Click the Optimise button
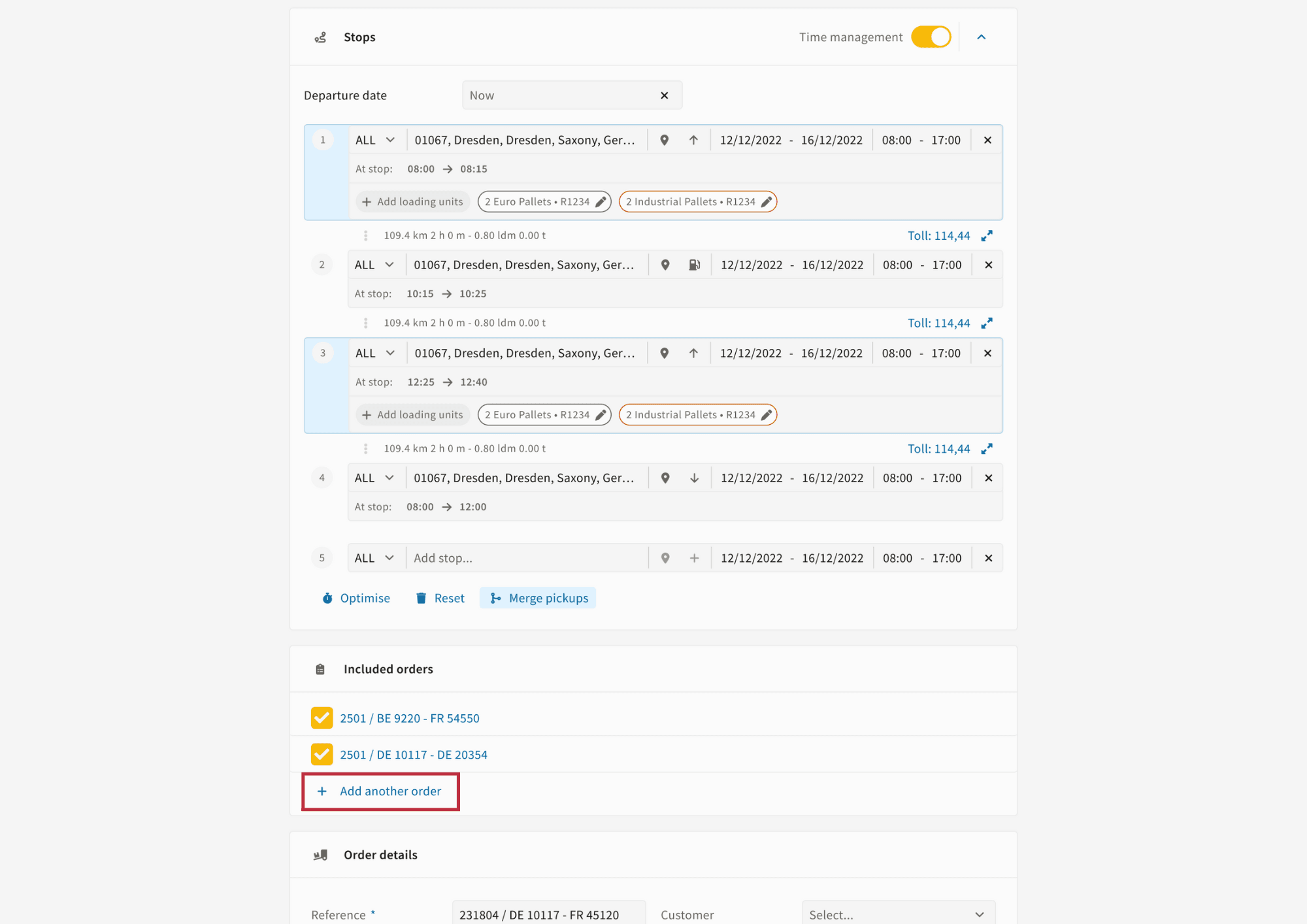 [x=356, y=598]
